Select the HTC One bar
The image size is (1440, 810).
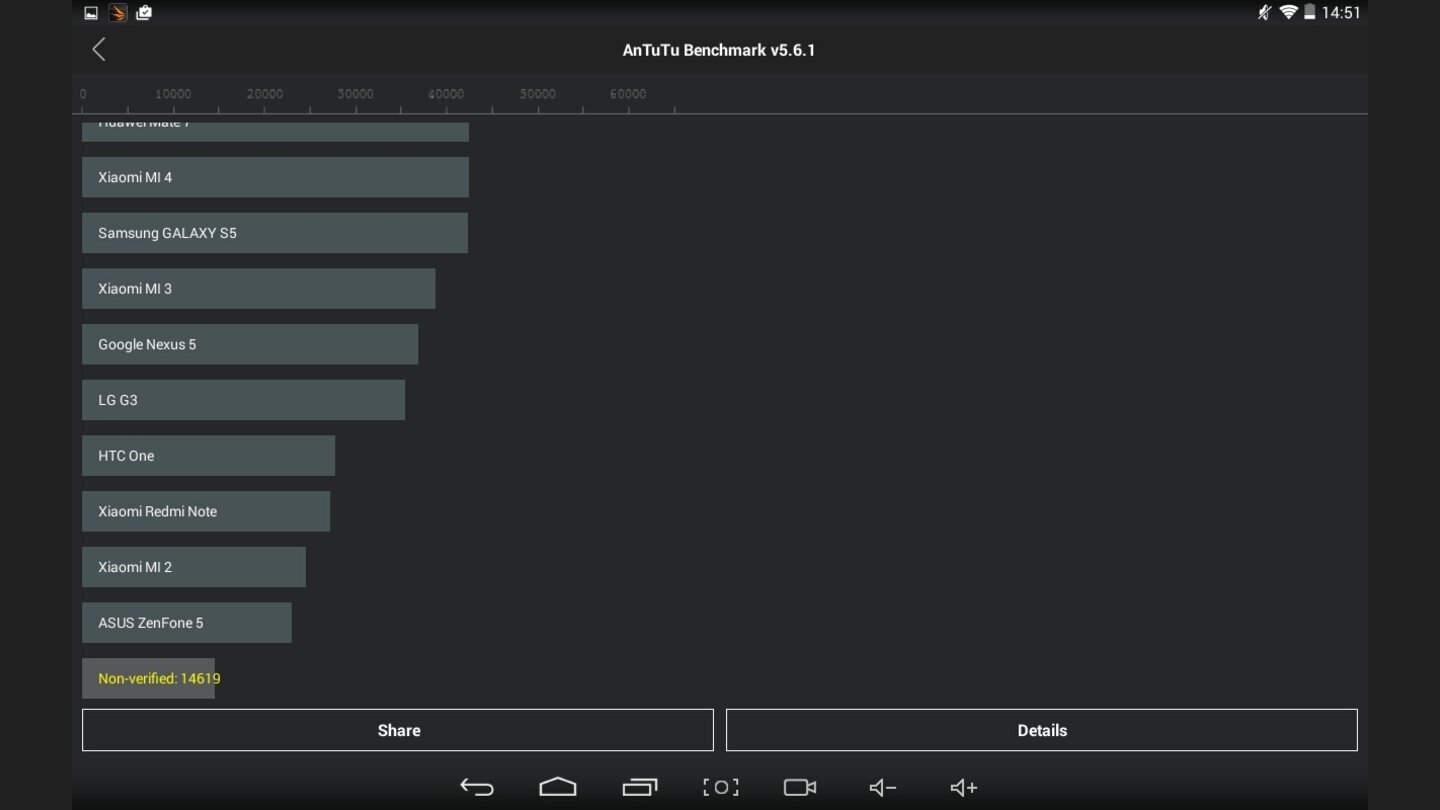coord(208,455)
